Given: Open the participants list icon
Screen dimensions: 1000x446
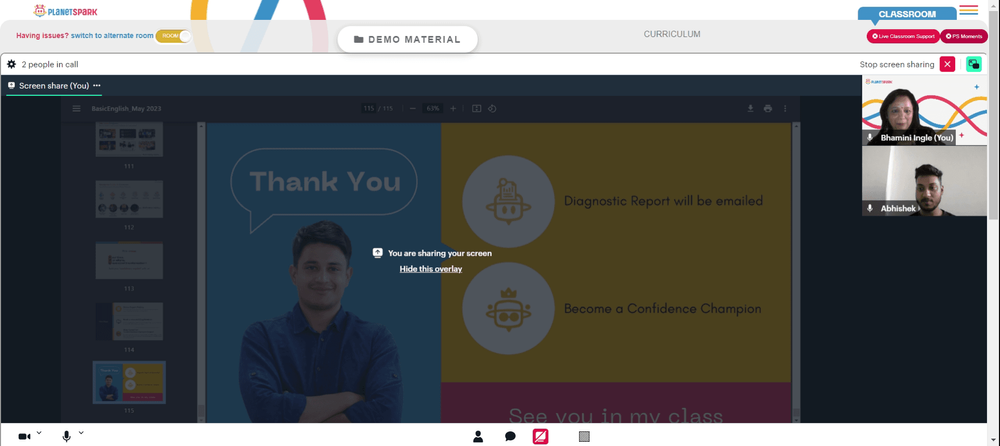Looking at the screenshot, I should 478,437.
